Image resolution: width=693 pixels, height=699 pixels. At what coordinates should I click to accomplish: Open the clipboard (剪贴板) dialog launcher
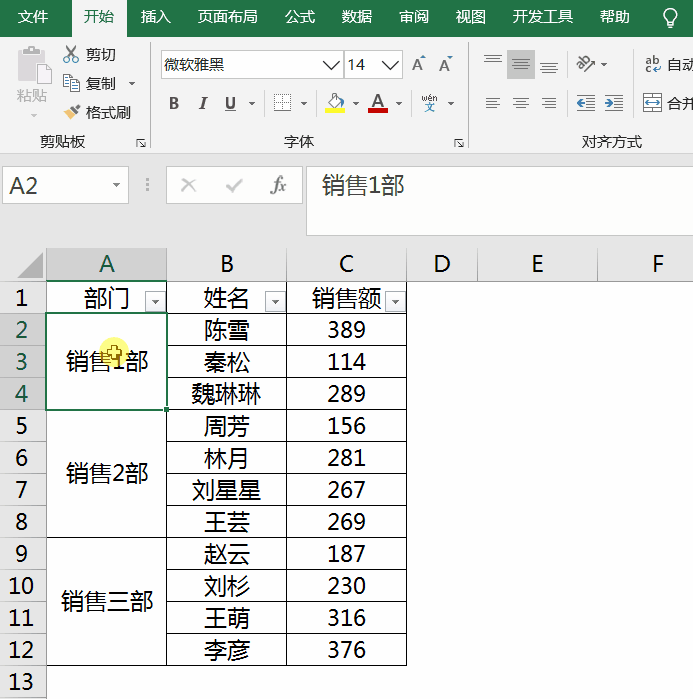pyautogui.click(x=141, y=143)
